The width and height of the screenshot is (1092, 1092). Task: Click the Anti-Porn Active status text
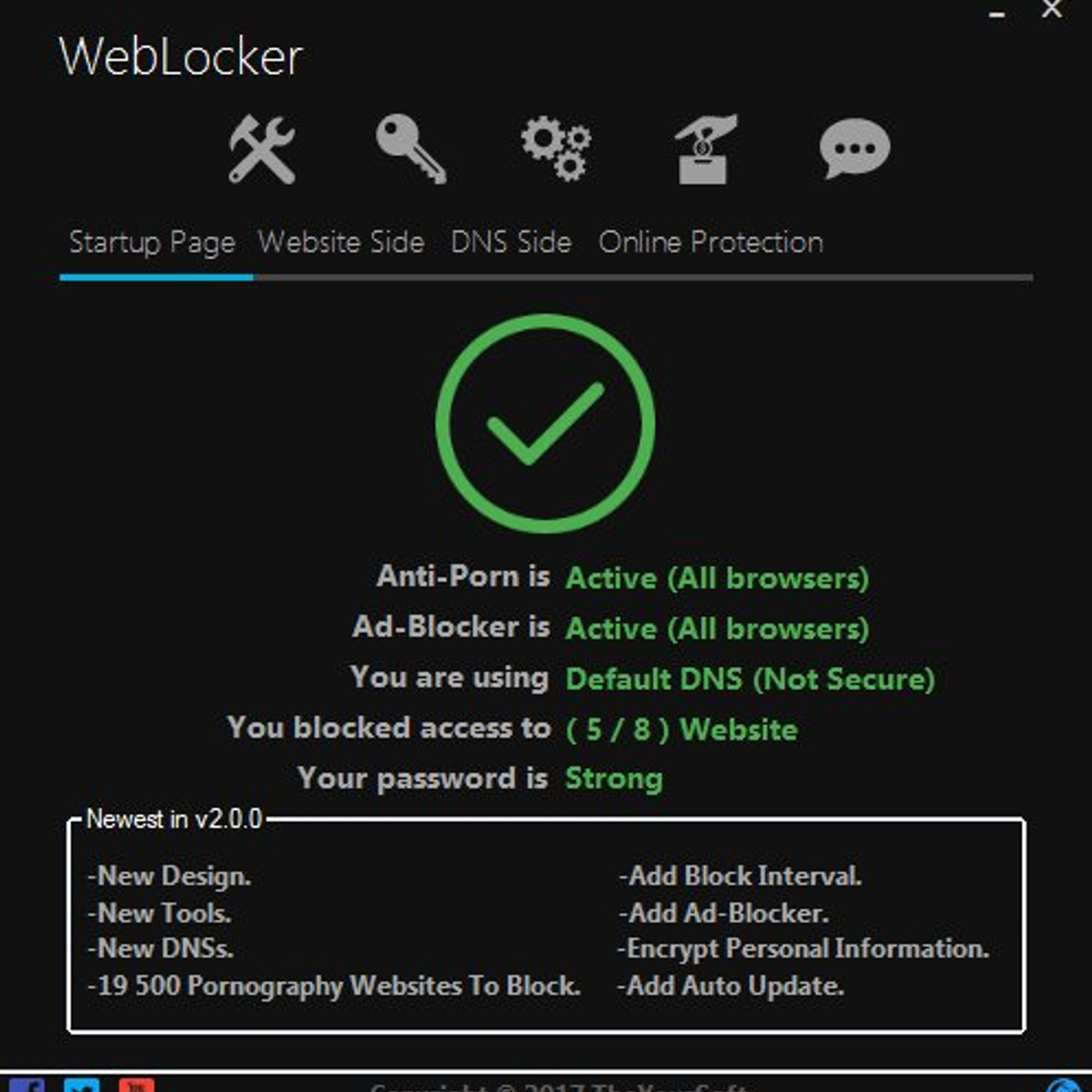point(717,578)
